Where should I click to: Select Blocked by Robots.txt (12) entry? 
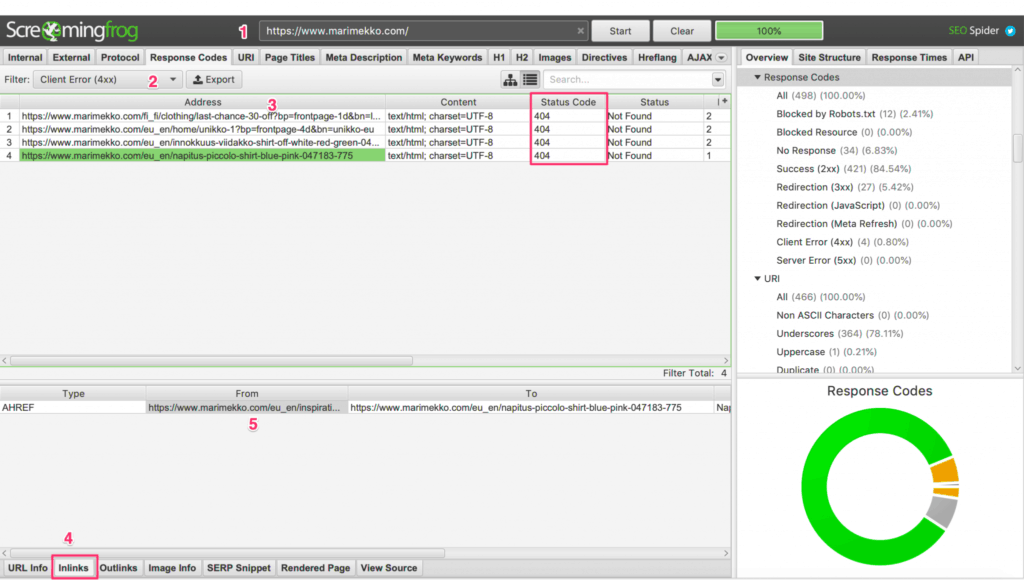pos(854,114)
